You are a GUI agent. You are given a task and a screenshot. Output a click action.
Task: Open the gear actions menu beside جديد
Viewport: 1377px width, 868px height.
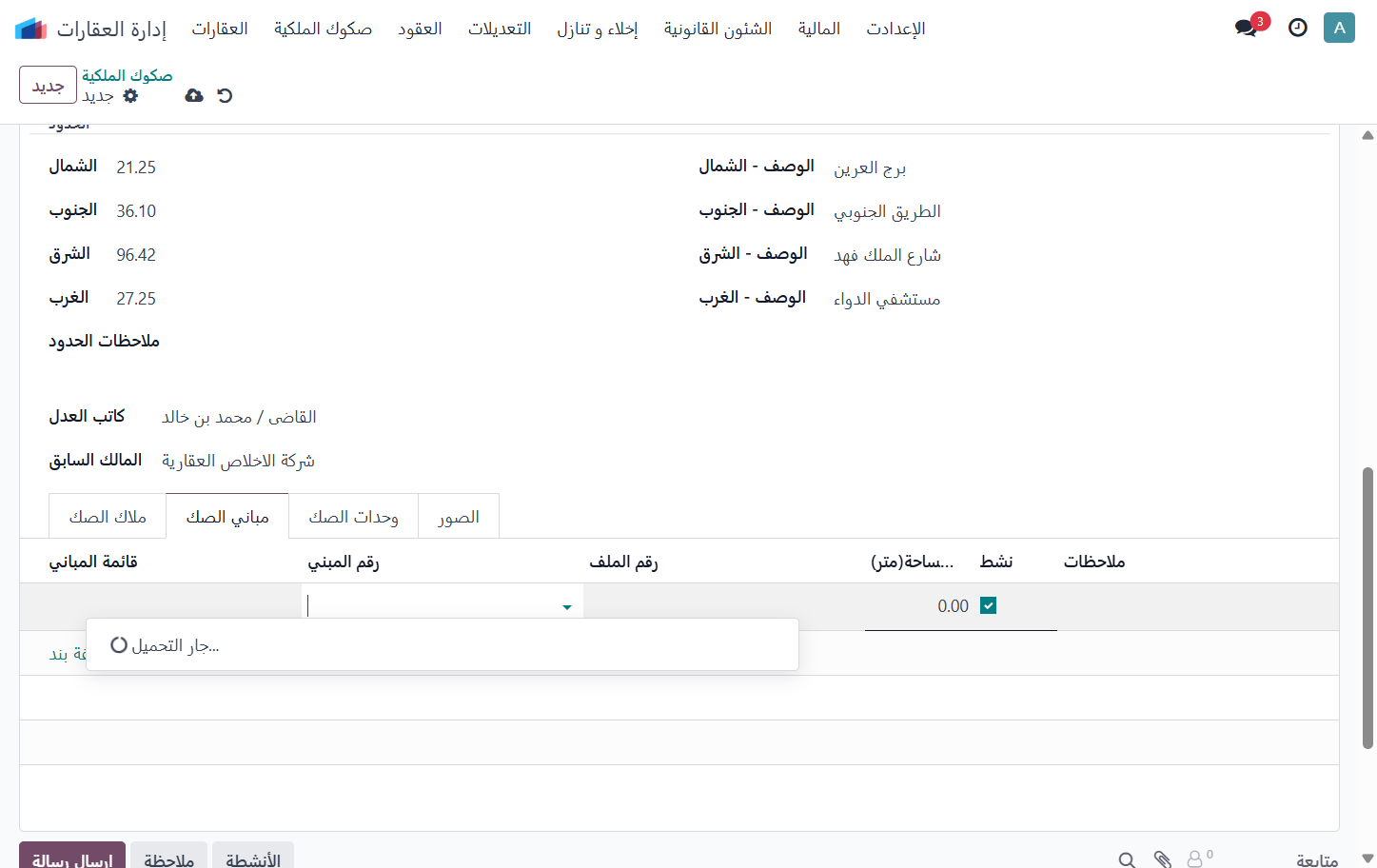click(x=130, y=95)
